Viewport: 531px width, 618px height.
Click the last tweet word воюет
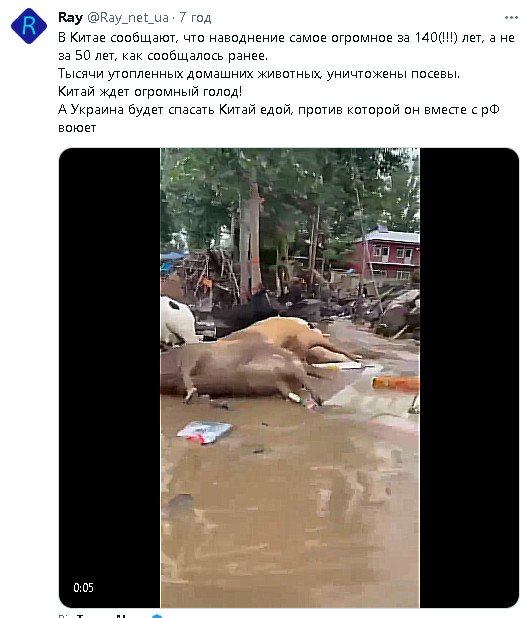tap(77, 128)
